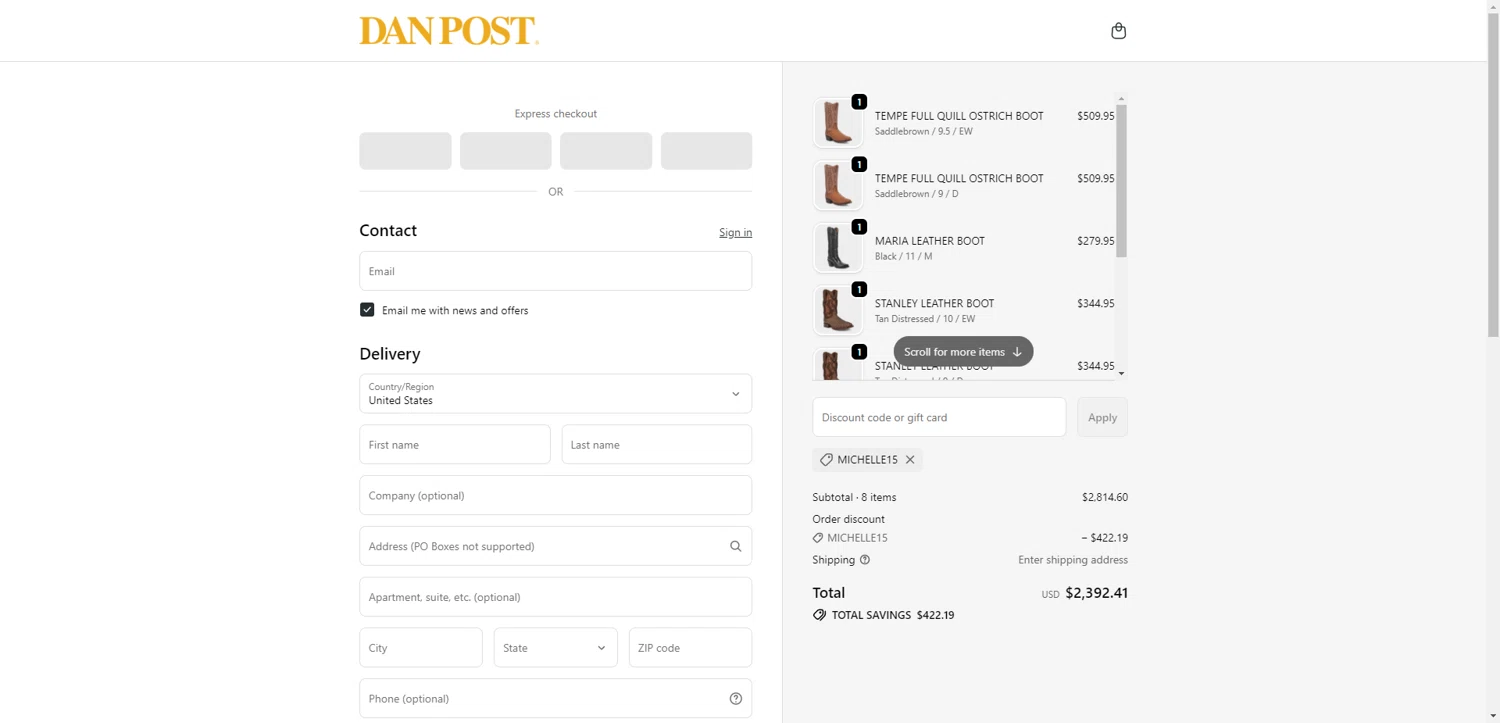
Task: Focus the Discount code or gift card field
Action: [x=939, y=417]
